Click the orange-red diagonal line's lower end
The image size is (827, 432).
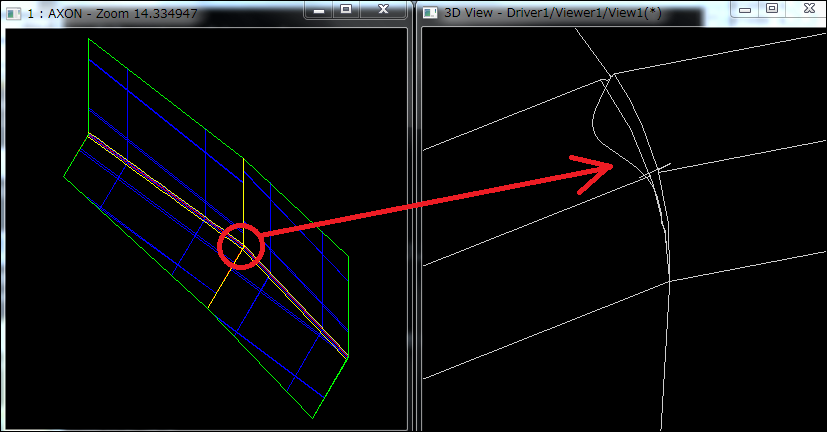pos(346,353)
